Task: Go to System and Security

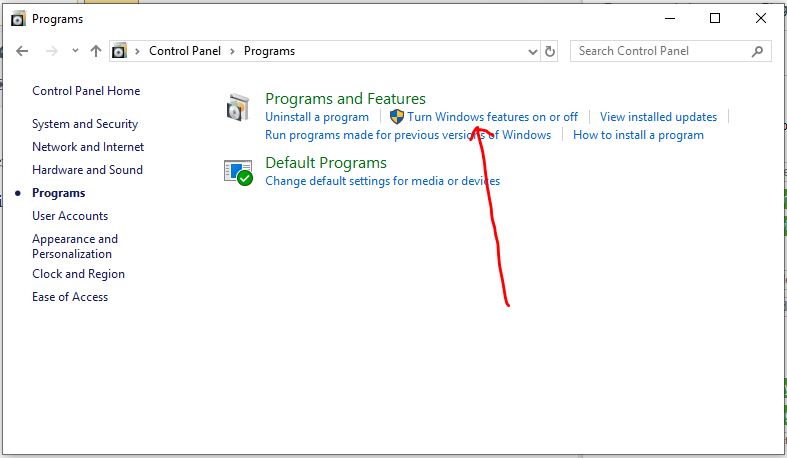Action: coord(85,124)
